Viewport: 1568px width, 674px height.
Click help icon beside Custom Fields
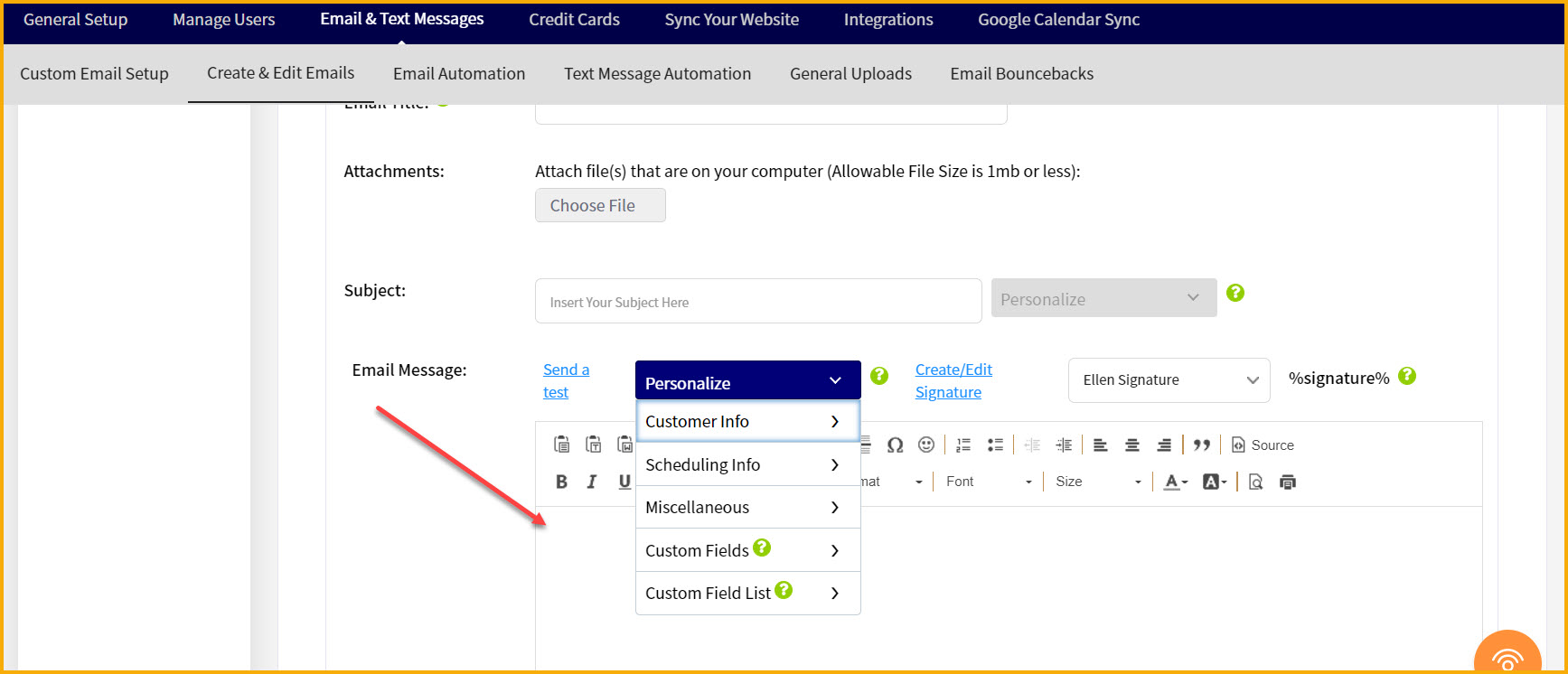pos(762,548)
